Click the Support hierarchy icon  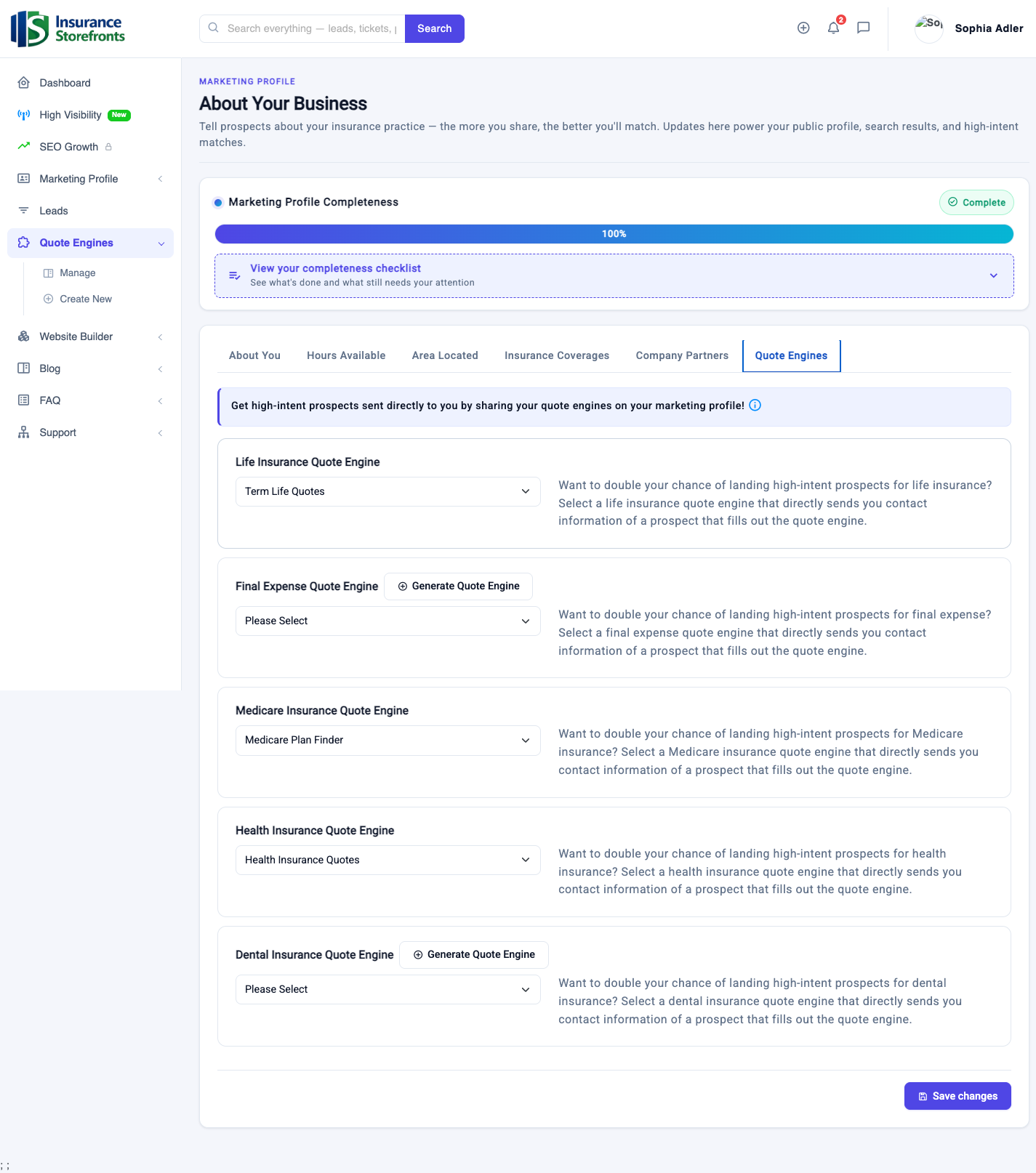point(24,432)
